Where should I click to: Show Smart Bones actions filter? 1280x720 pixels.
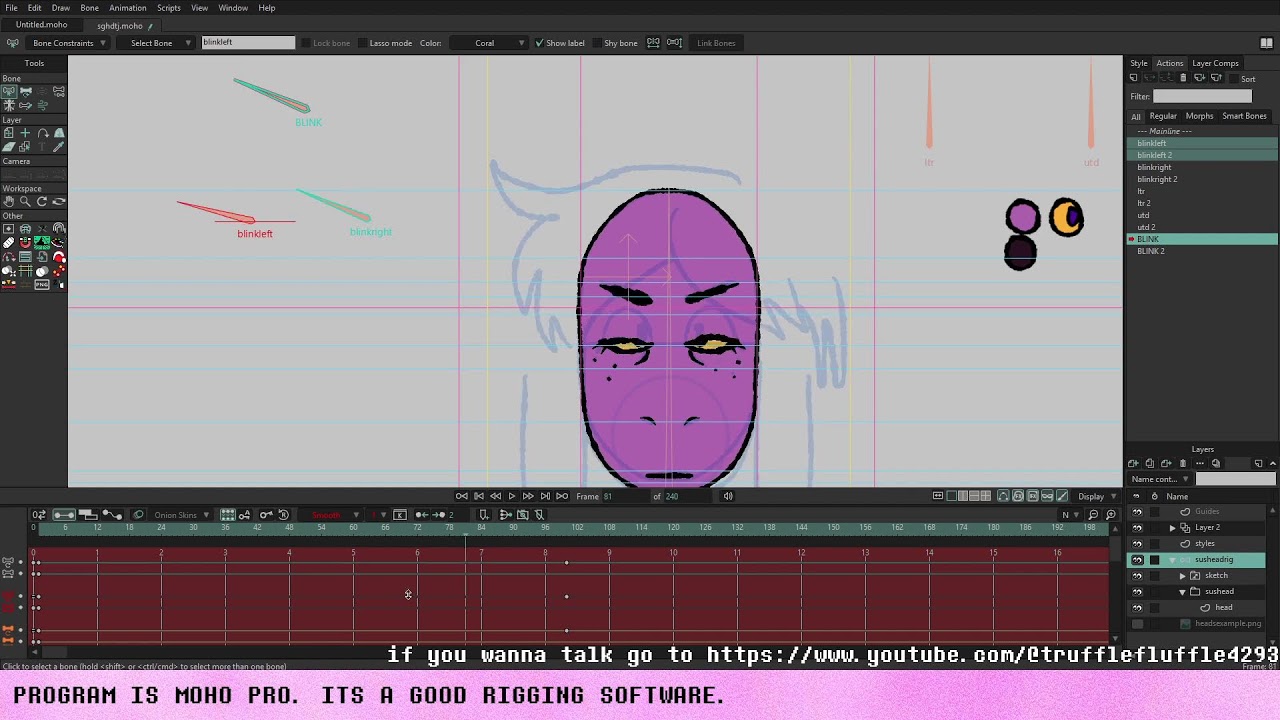pos(1245,116)
